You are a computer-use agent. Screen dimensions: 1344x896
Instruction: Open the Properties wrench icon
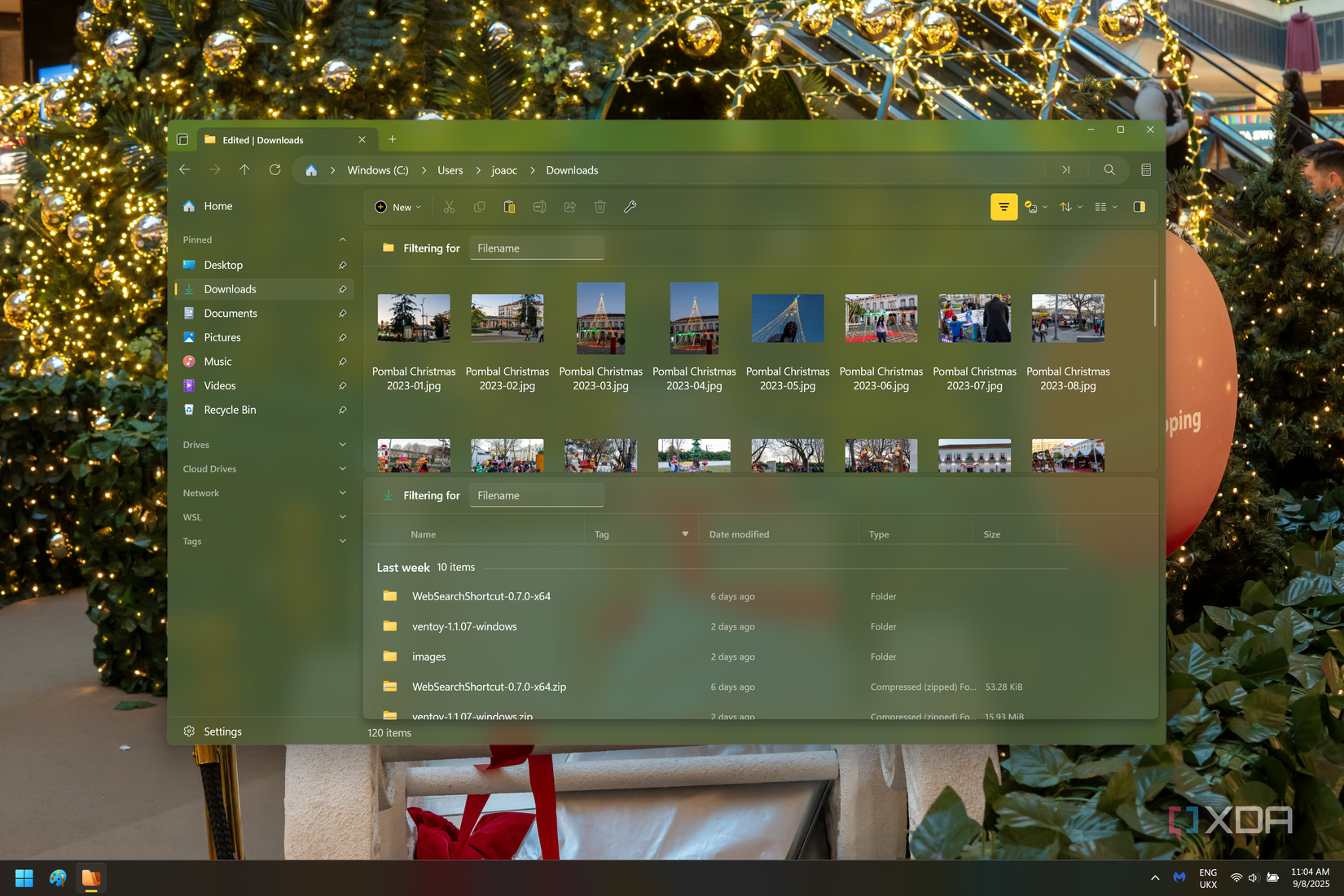630,207
